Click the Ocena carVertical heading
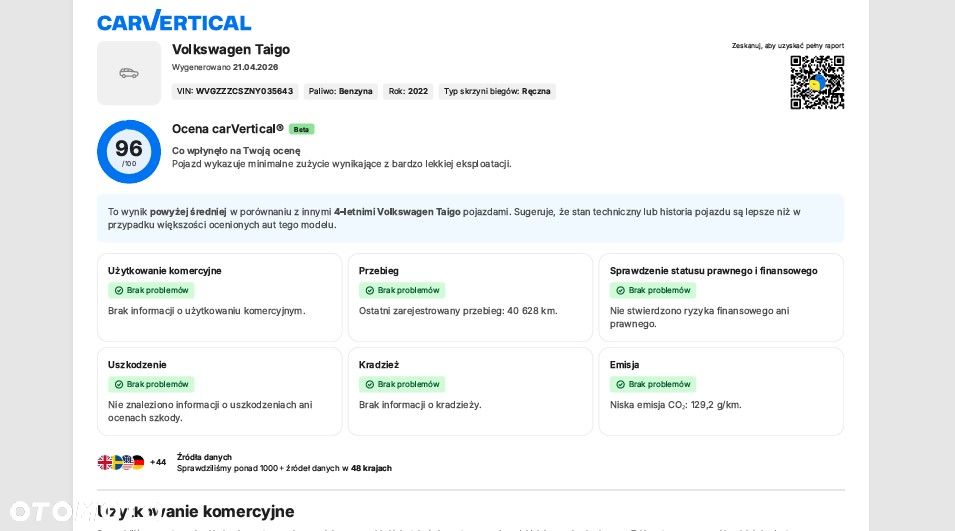The image size is (955, 531). pos(228,128)
